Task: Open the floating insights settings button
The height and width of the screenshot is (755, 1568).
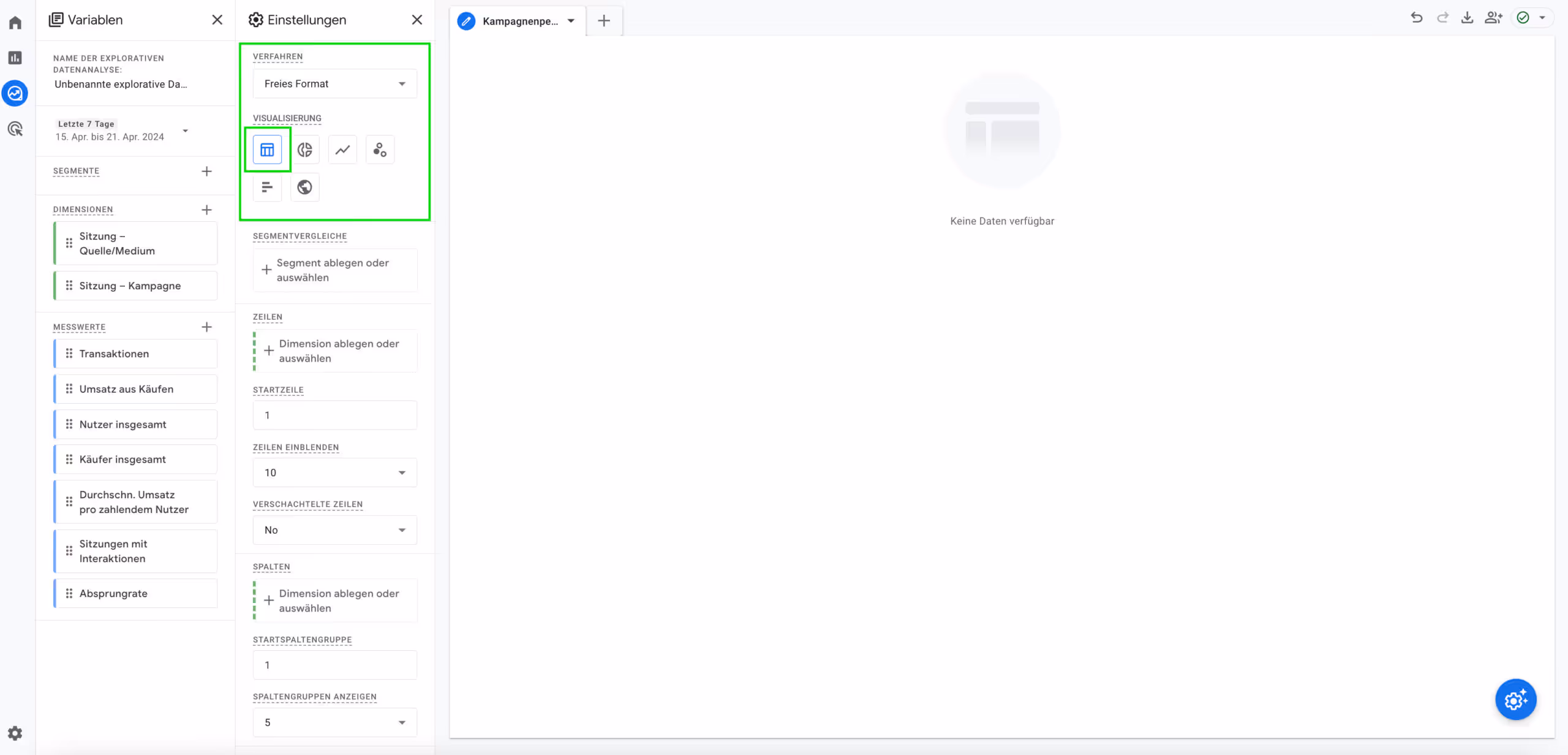Action: click(1516, 699)
